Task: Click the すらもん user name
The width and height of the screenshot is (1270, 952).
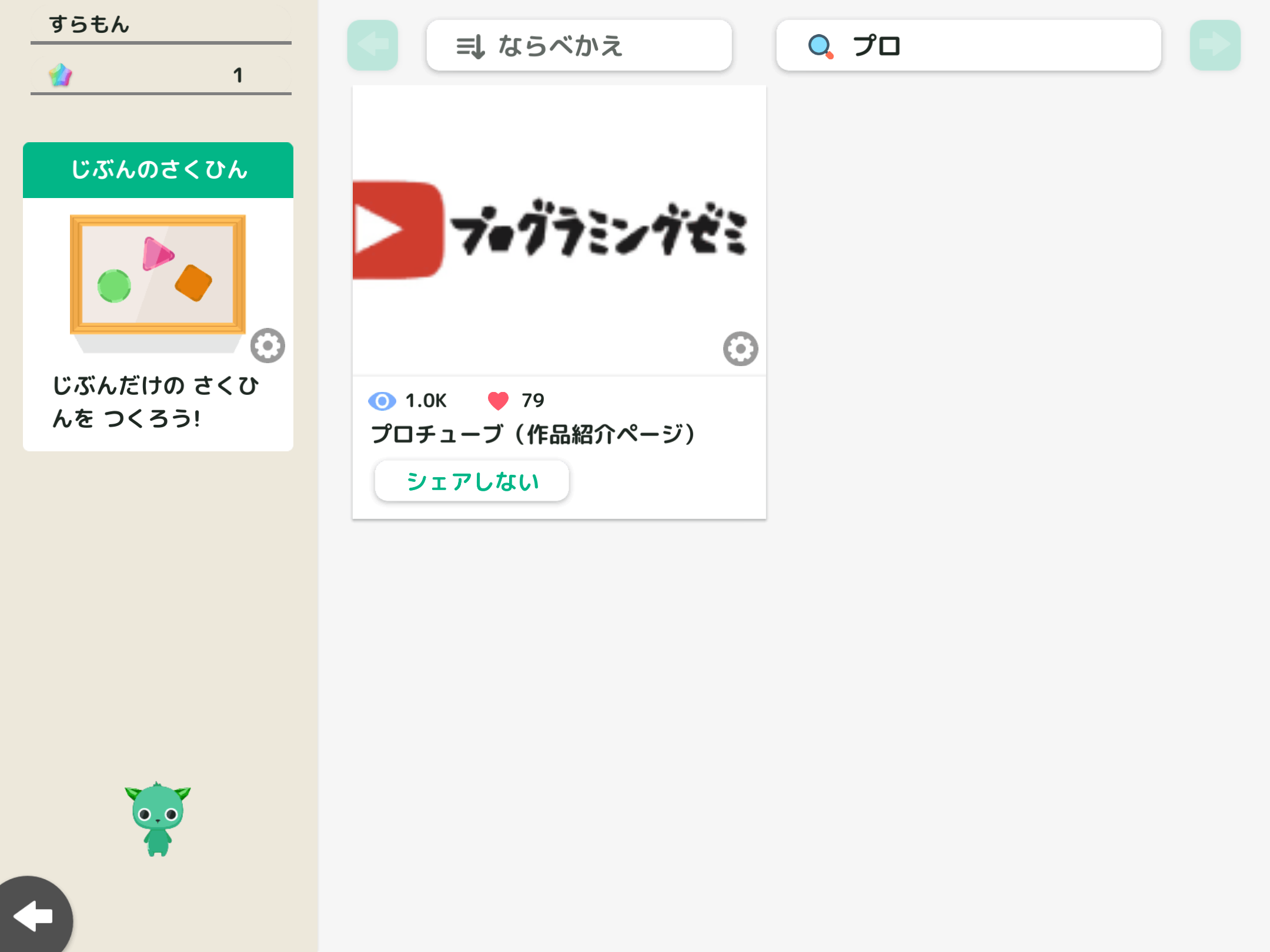Action: (89, 24)
